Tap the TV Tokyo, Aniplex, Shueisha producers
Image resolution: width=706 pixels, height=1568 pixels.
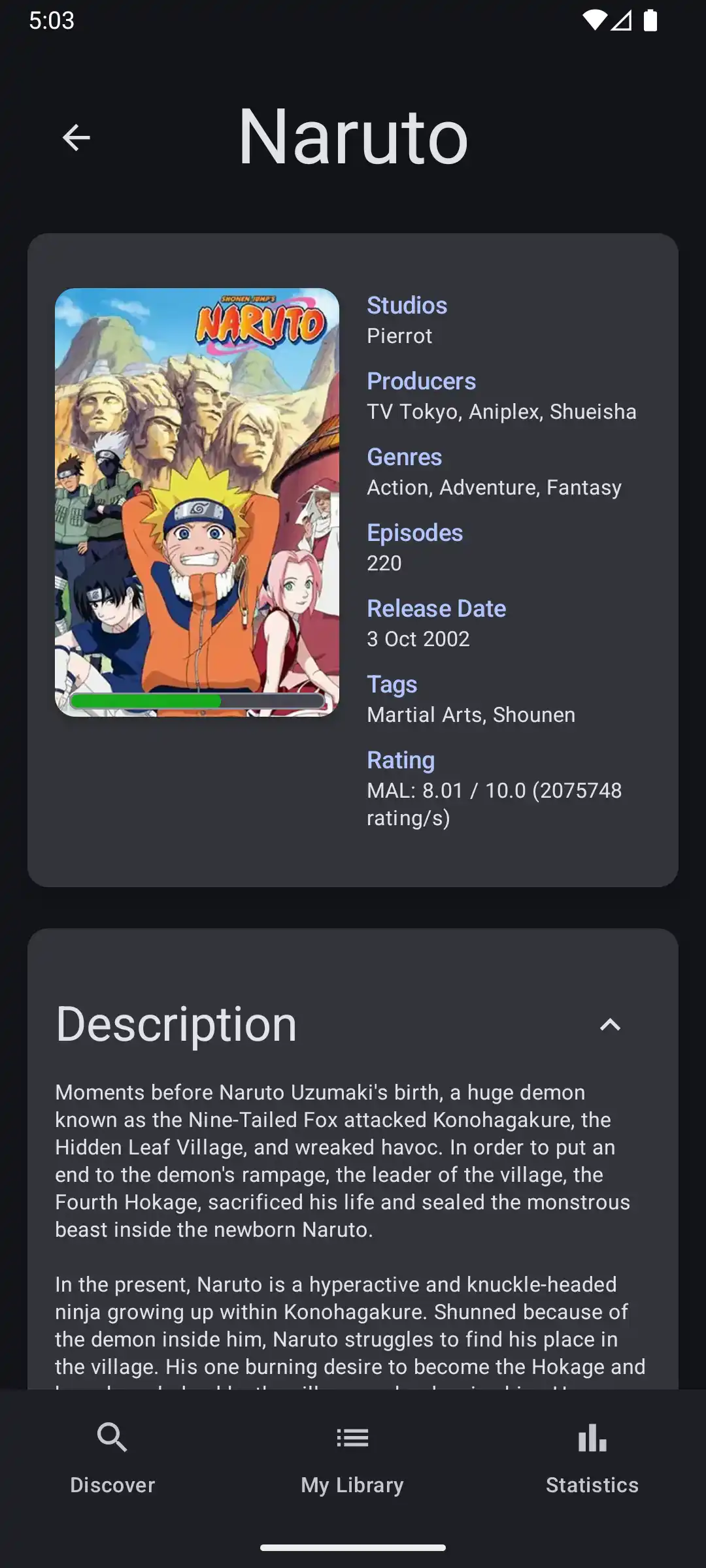pyautogui.click(x=501, y=412)
